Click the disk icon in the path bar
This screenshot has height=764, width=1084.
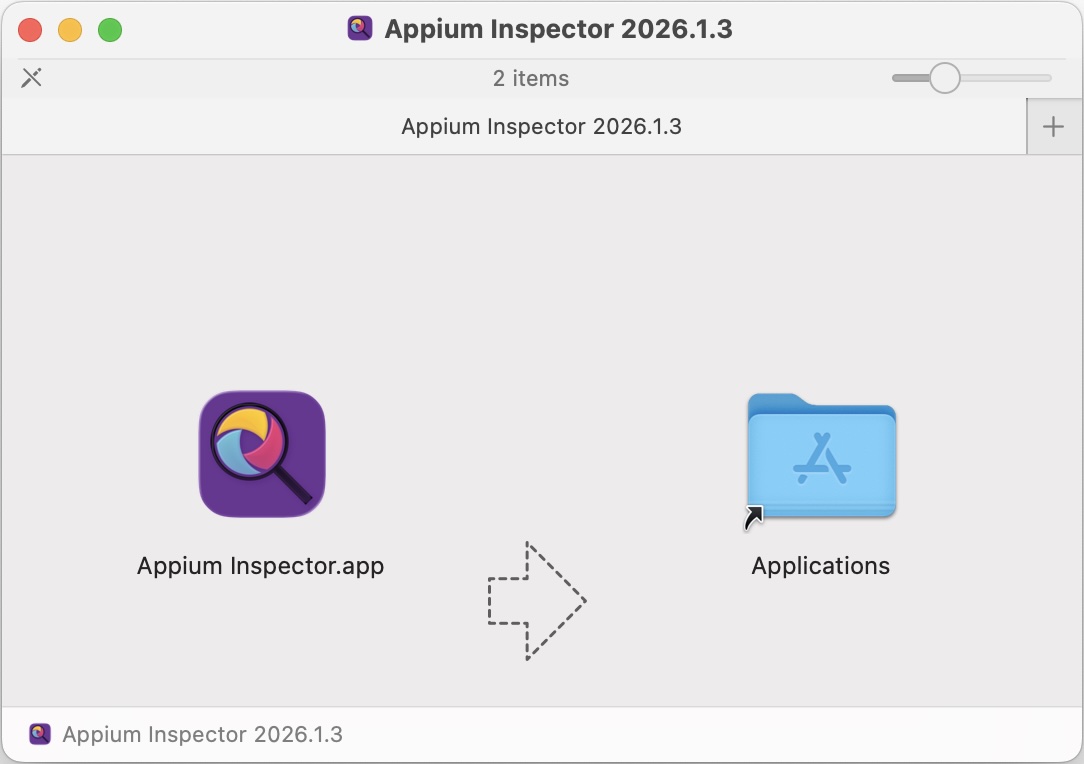click(x=40, y=734)
